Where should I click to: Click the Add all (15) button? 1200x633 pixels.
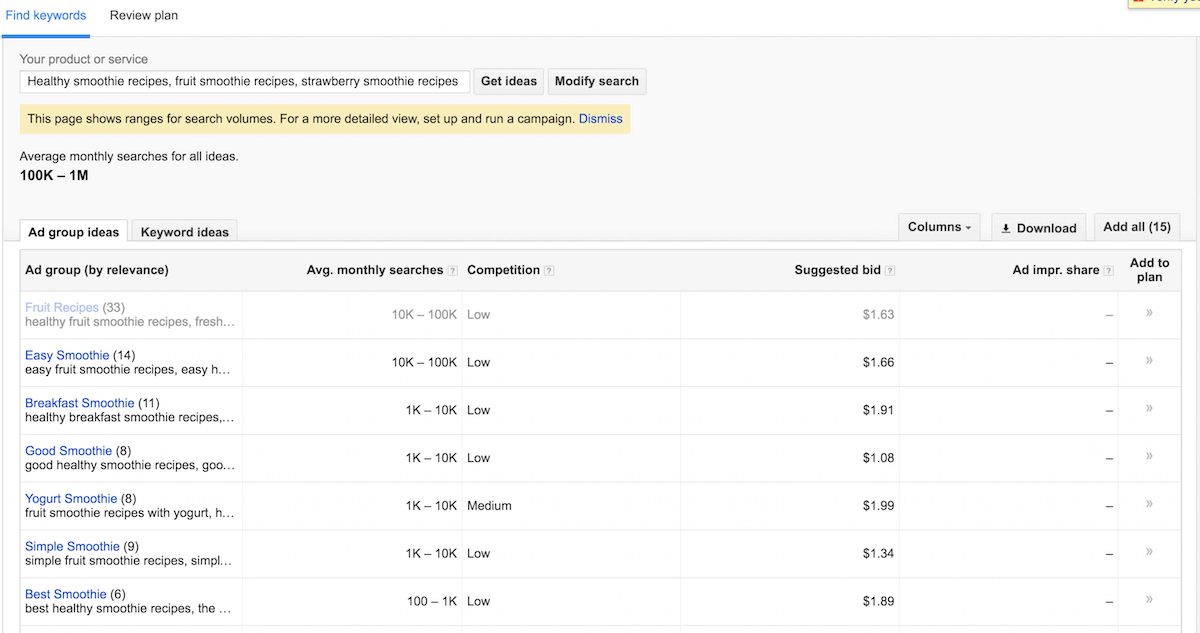pyautogui.click(x=1136, y=227)
